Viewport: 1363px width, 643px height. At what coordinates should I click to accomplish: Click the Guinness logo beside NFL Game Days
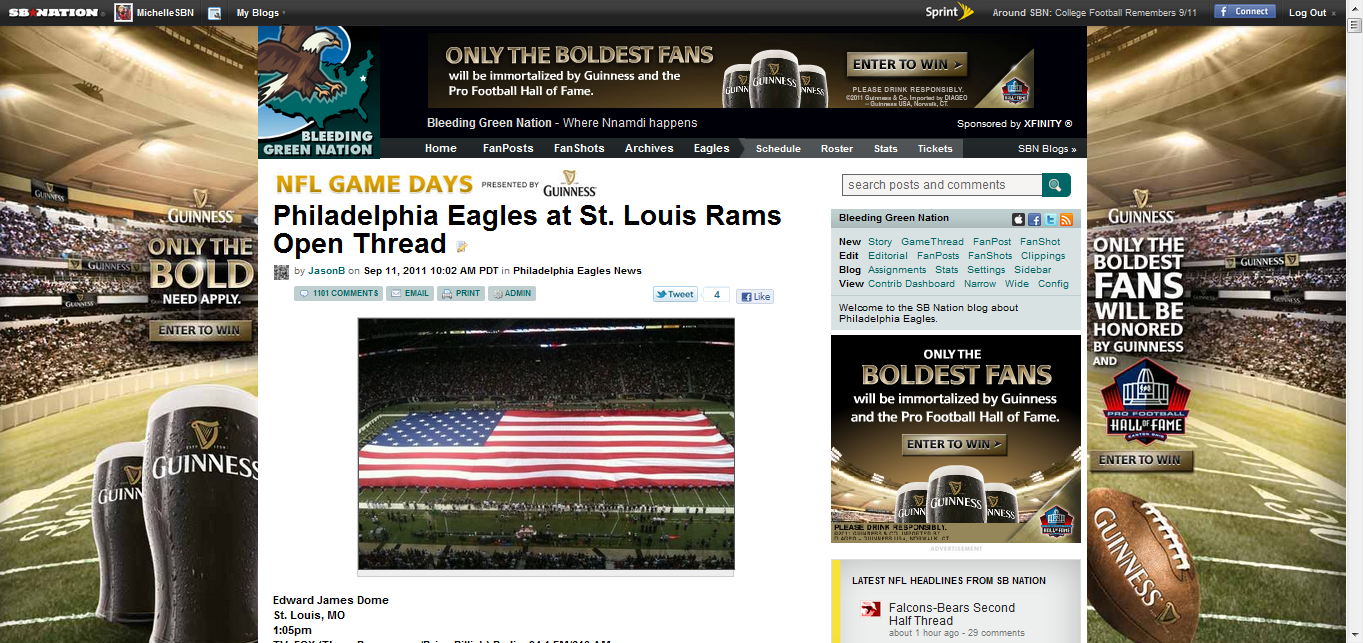pyautogui.click(x=570, y=184)
